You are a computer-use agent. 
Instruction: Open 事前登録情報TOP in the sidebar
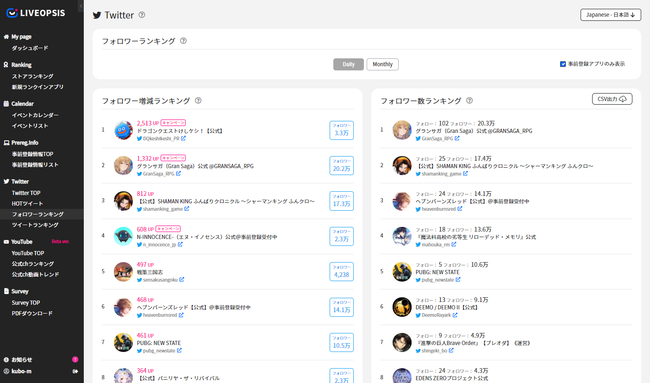coord(32,154)
